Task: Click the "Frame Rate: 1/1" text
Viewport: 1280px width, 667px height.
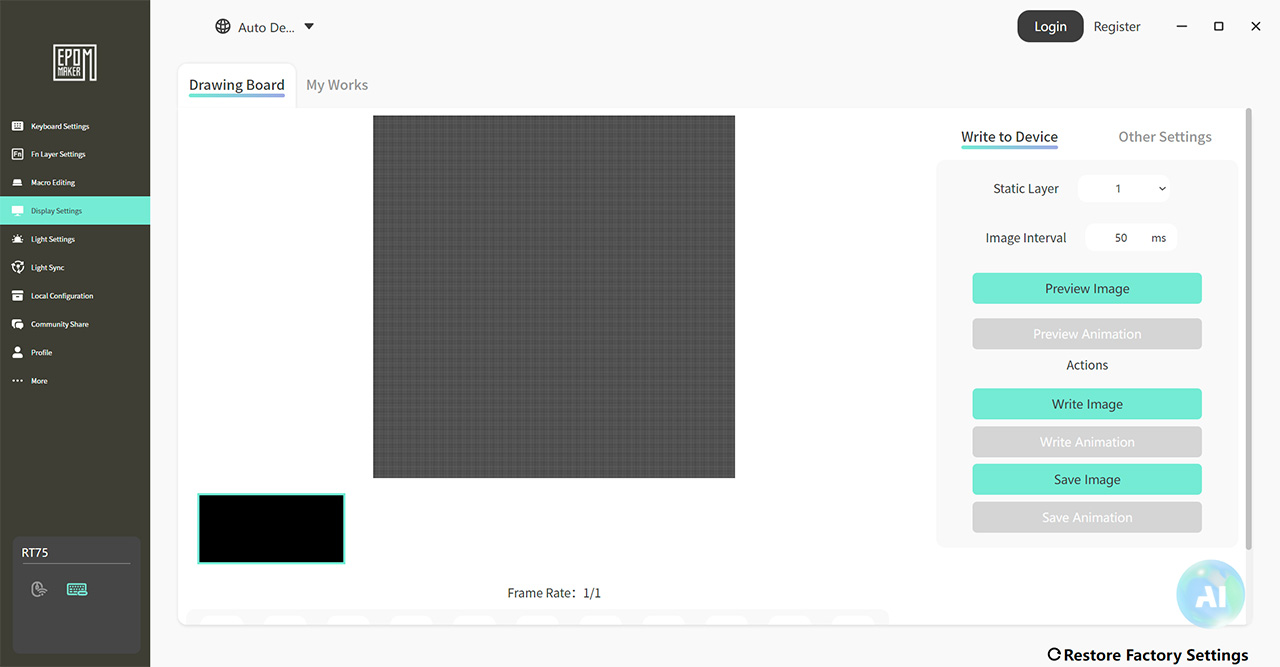Action: 554,593
